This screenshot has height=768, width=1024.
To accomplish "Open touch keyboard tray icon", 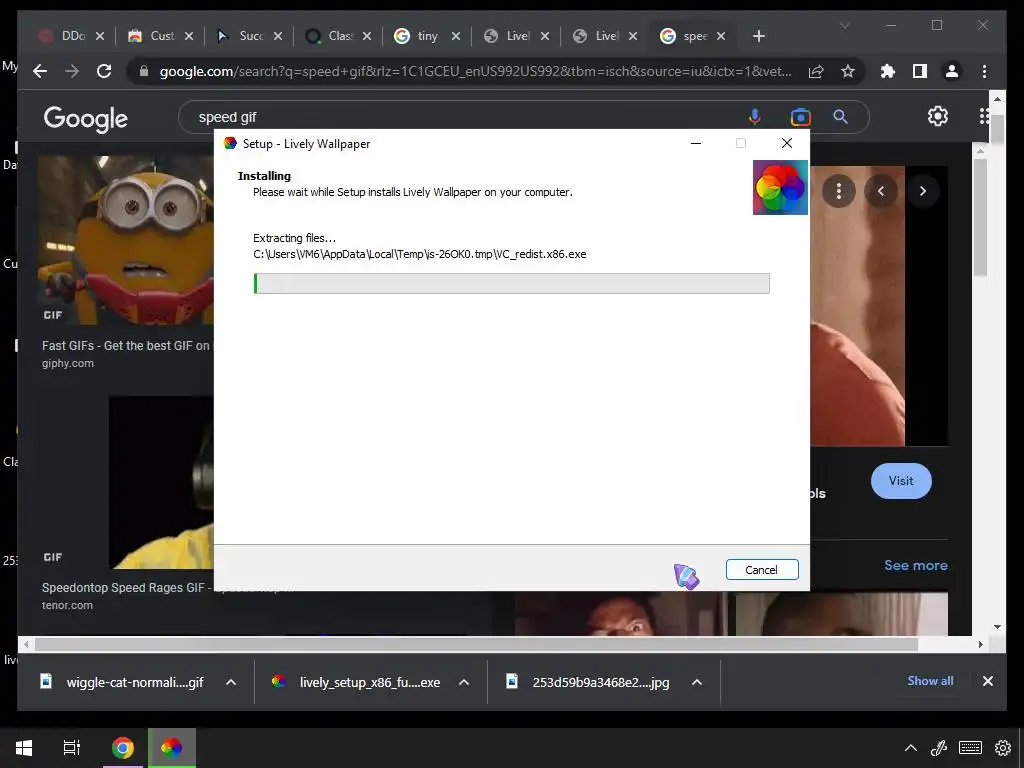I will pyautogui.click(x=970, y=748).
